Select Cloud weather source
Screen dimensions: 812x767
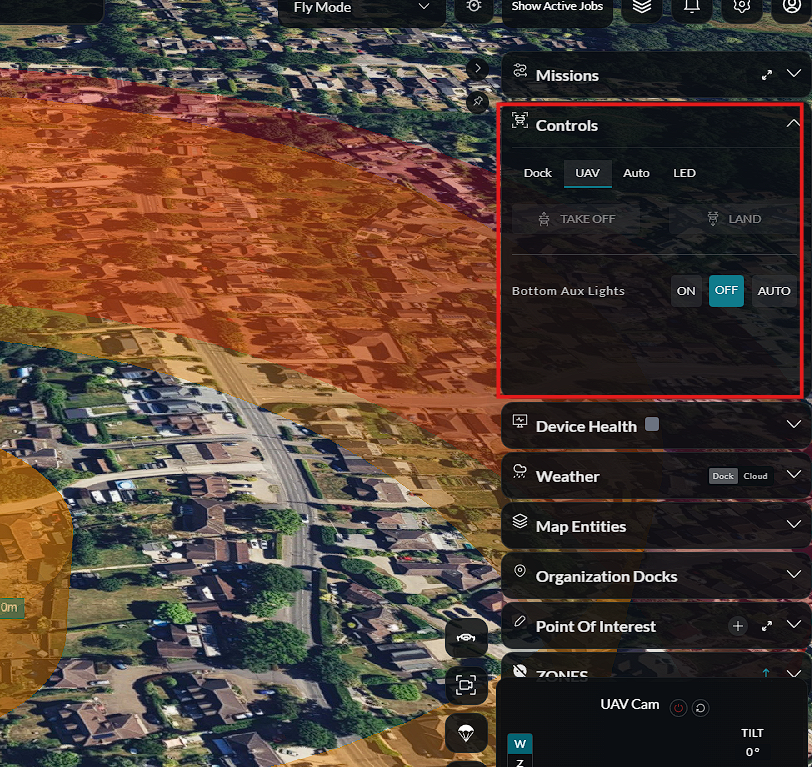coord(755,476)
